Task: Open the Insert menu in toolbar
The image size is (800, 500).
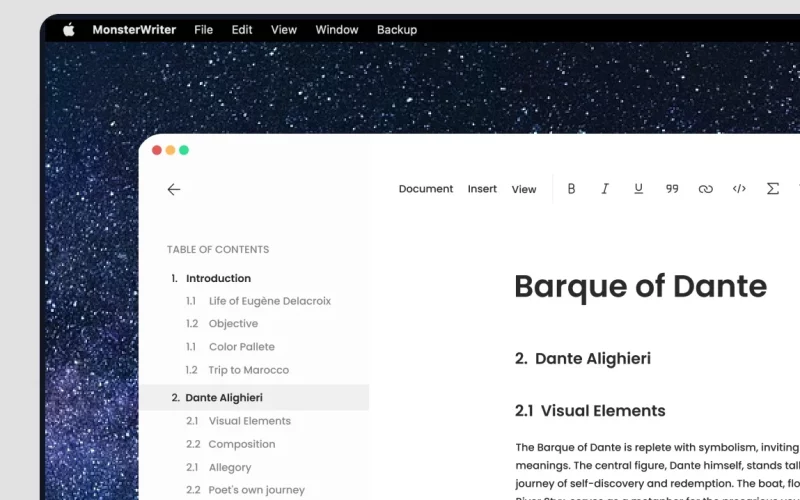Action: (482, 189)
